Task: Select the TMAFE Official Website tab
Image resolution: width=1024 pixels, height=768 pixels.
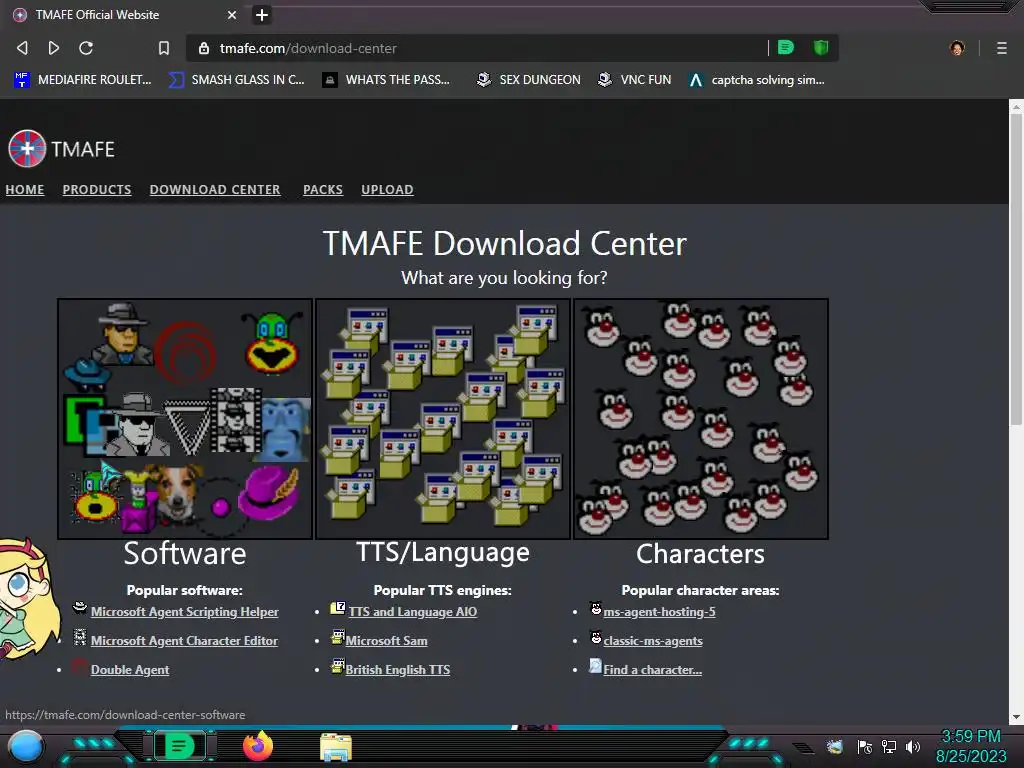Action: click(x=124, y=15)
